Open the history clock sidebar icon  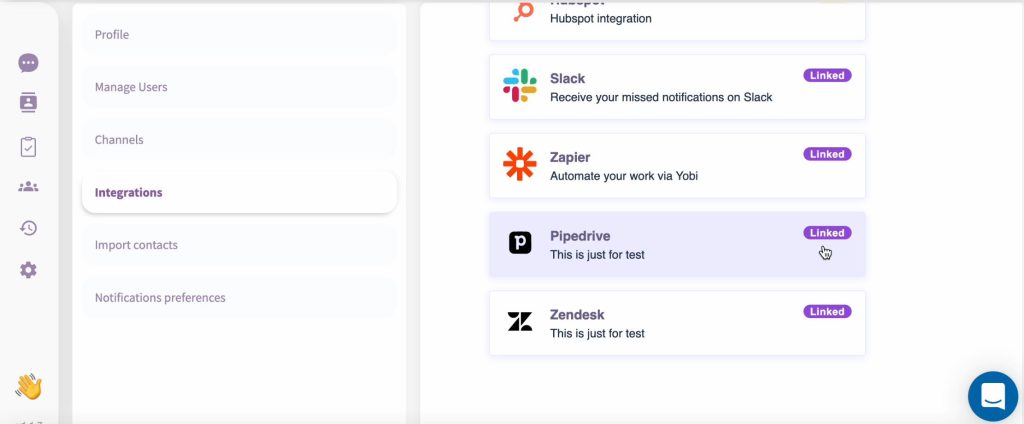(x=28, y=228)
